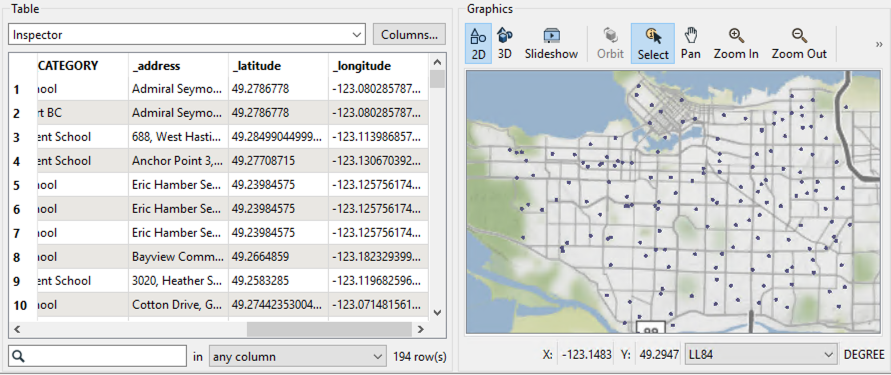Choose the Pan hand tool
Viewport: 891px width, 375px height.
pos(690,43)
